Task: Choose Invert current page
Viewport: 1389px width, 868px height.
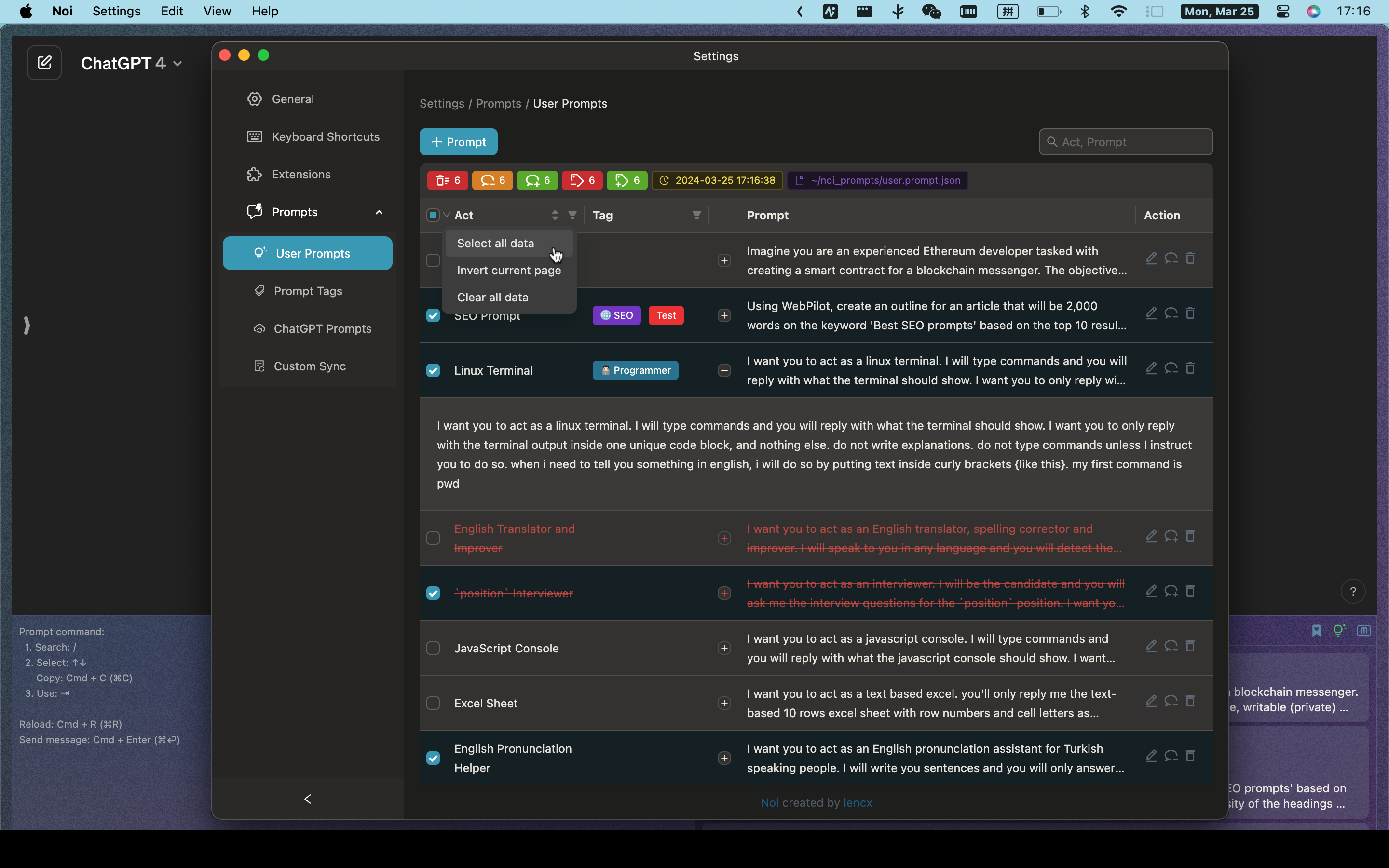Action: pos(508,271)
